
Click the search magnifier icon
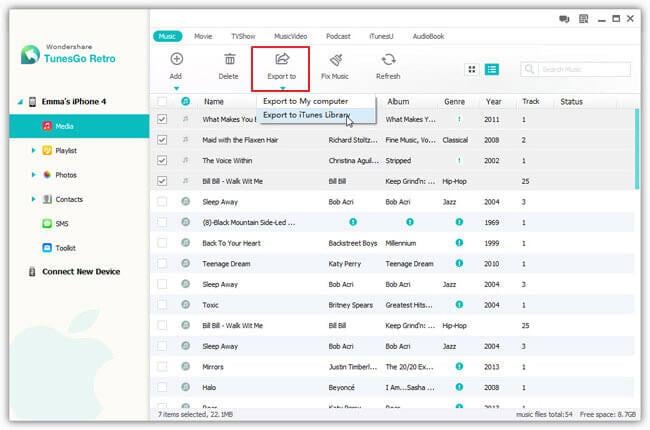pyautogui.click(x=529, y=69)
